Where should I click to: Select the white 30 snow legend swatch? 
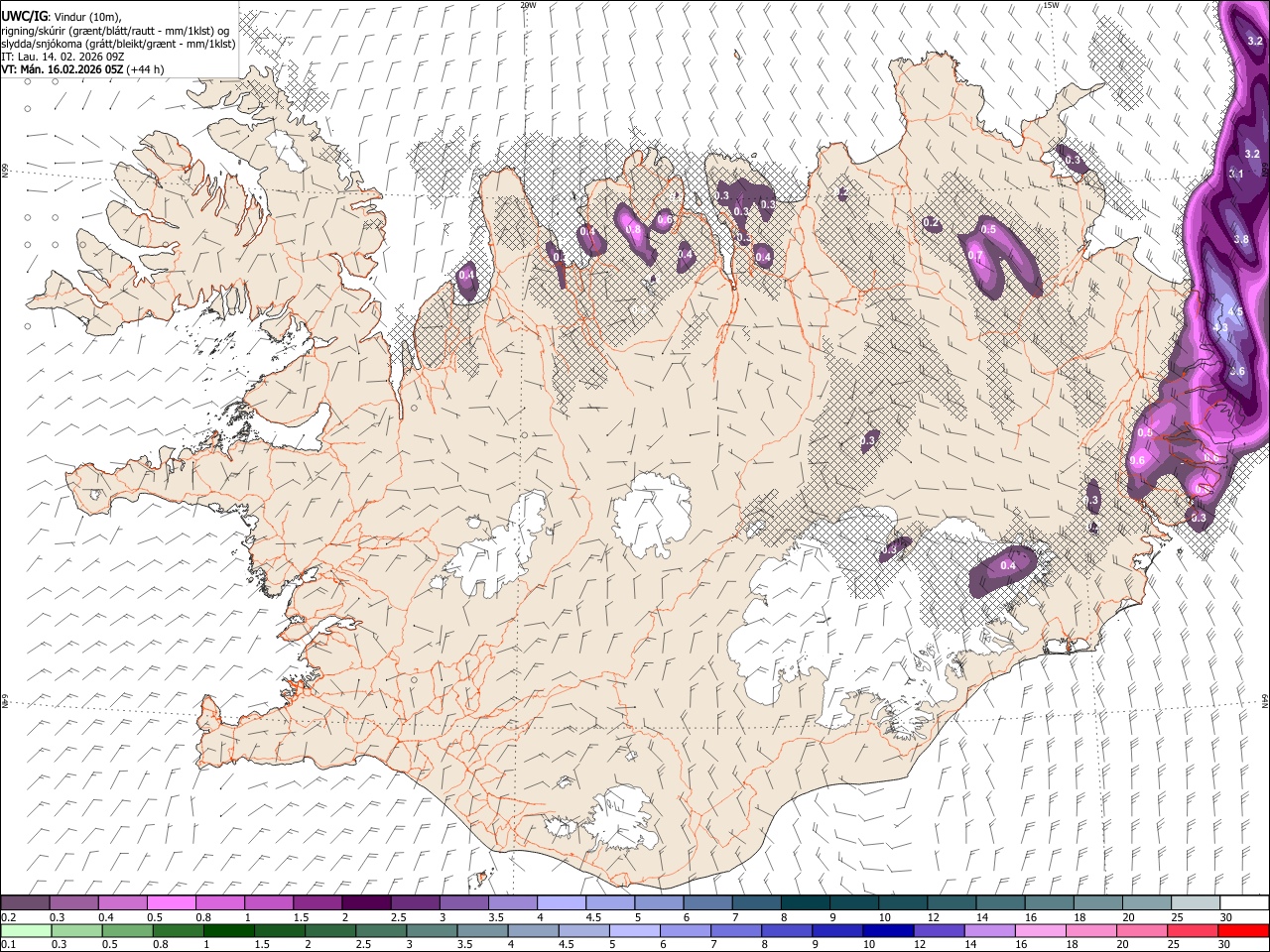1245,903
